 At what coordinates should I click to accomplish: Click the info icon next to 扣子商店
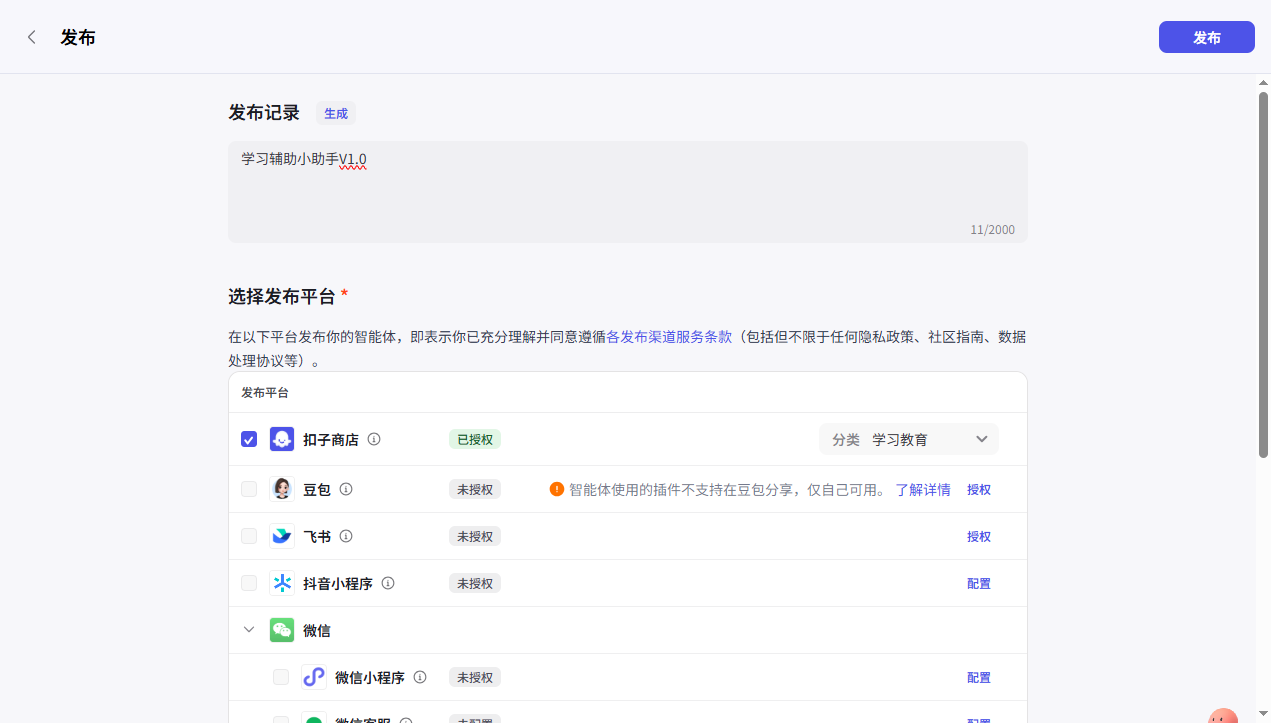(373, 439)
